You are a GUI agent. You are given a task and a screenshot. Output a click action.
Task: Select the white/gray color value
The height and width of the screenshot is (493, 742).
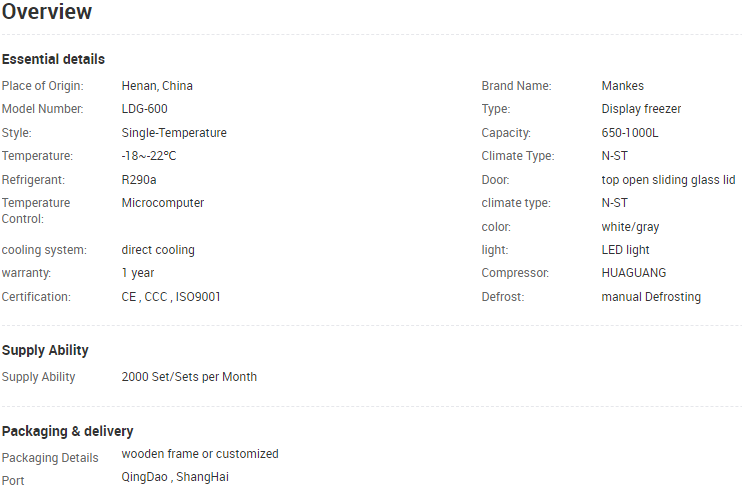coord(630,227)
